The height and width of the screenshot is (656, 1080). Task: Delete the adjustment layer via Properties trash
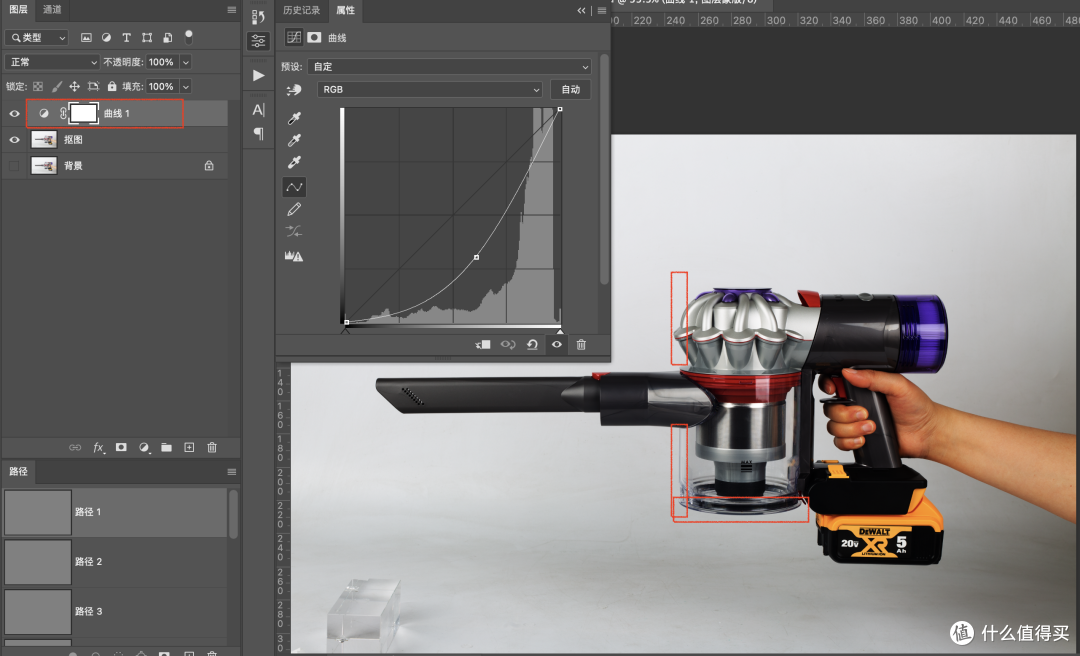pyautogui.click(x=581, y=344)
